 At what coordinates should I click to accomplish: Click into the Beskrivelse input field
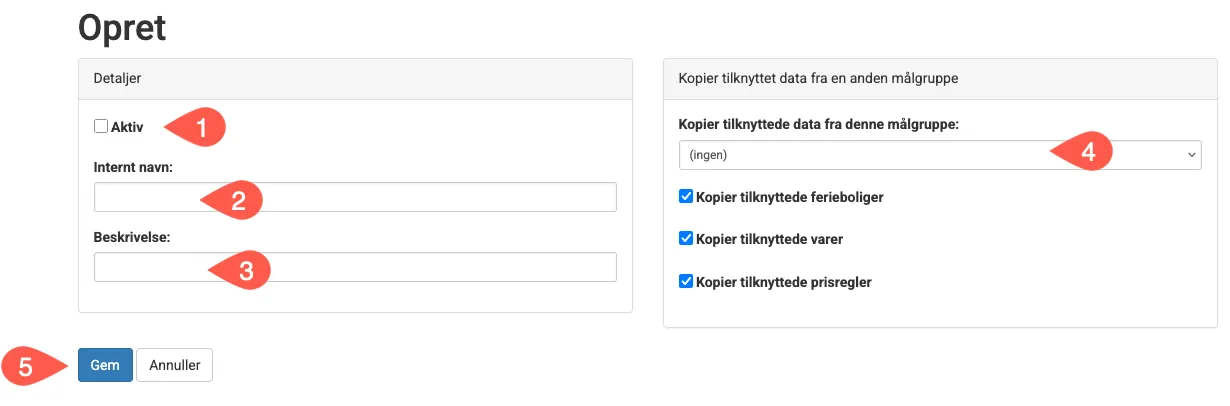355,267
